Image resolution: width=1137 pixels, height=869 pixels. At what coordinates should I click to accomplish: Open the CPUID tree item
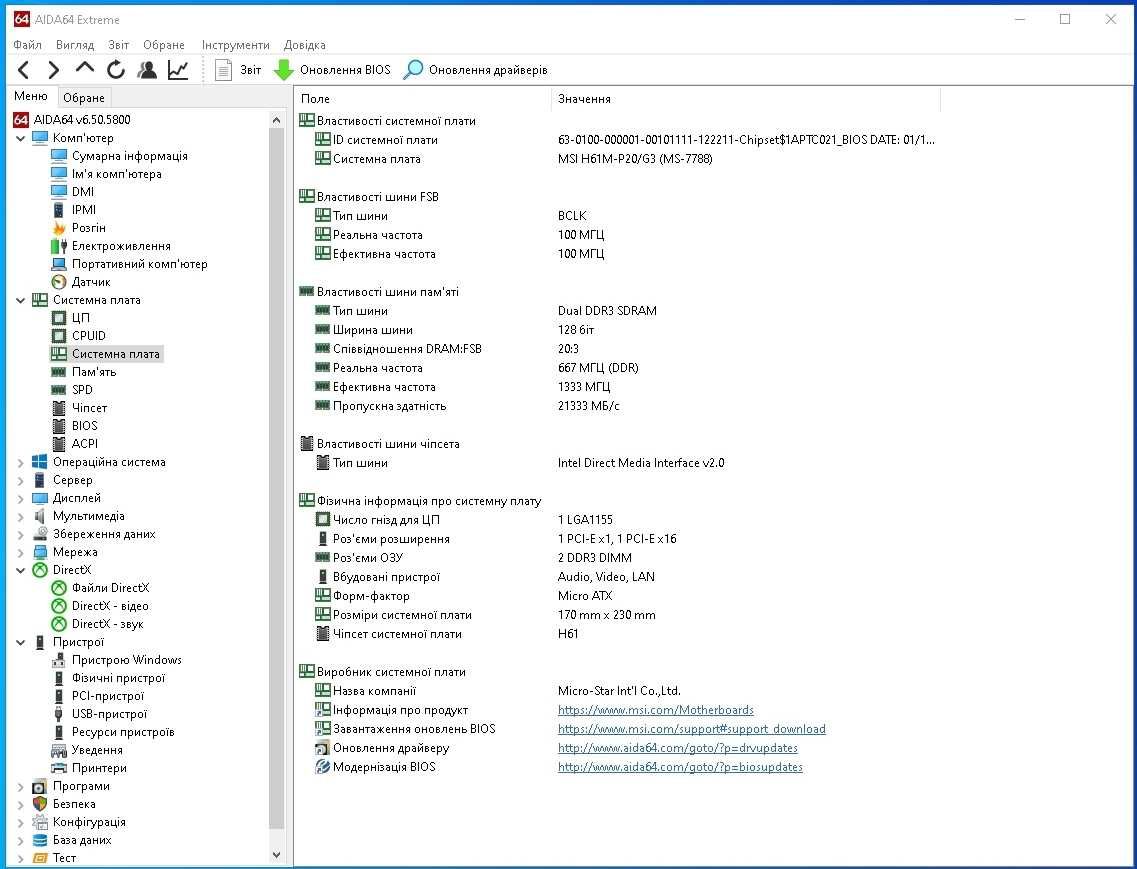79,336
